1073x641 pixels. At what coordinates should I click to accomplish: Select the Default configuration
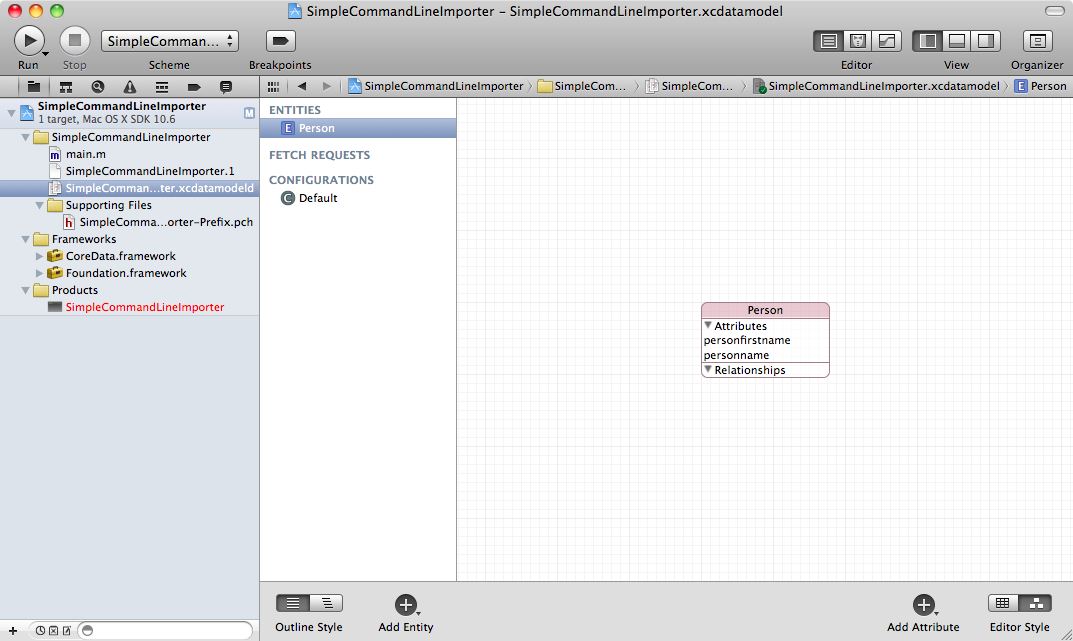(318, 198)
